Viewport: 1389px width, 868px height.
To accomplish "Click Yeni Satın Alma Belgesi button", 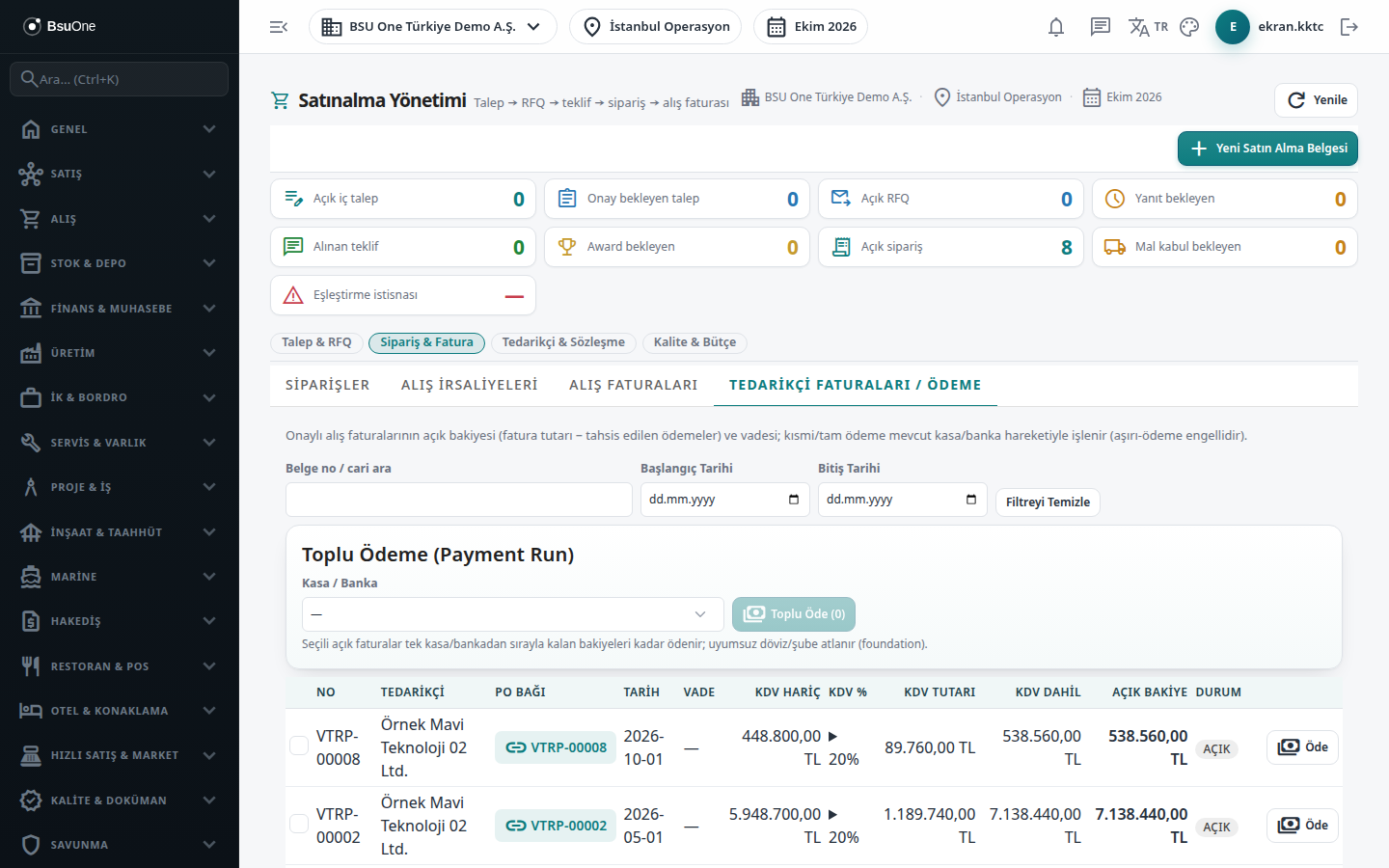I will tap(1267, 149).
